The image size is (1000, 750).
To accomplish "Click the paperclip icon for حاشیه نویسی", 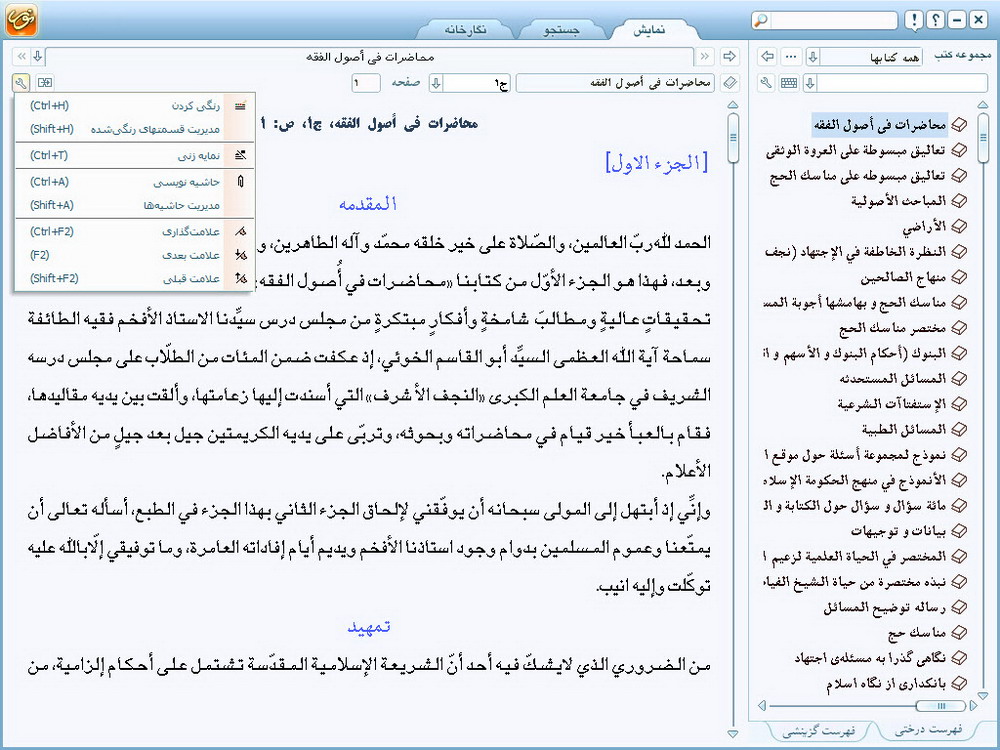I will click(x=240, y=182).
